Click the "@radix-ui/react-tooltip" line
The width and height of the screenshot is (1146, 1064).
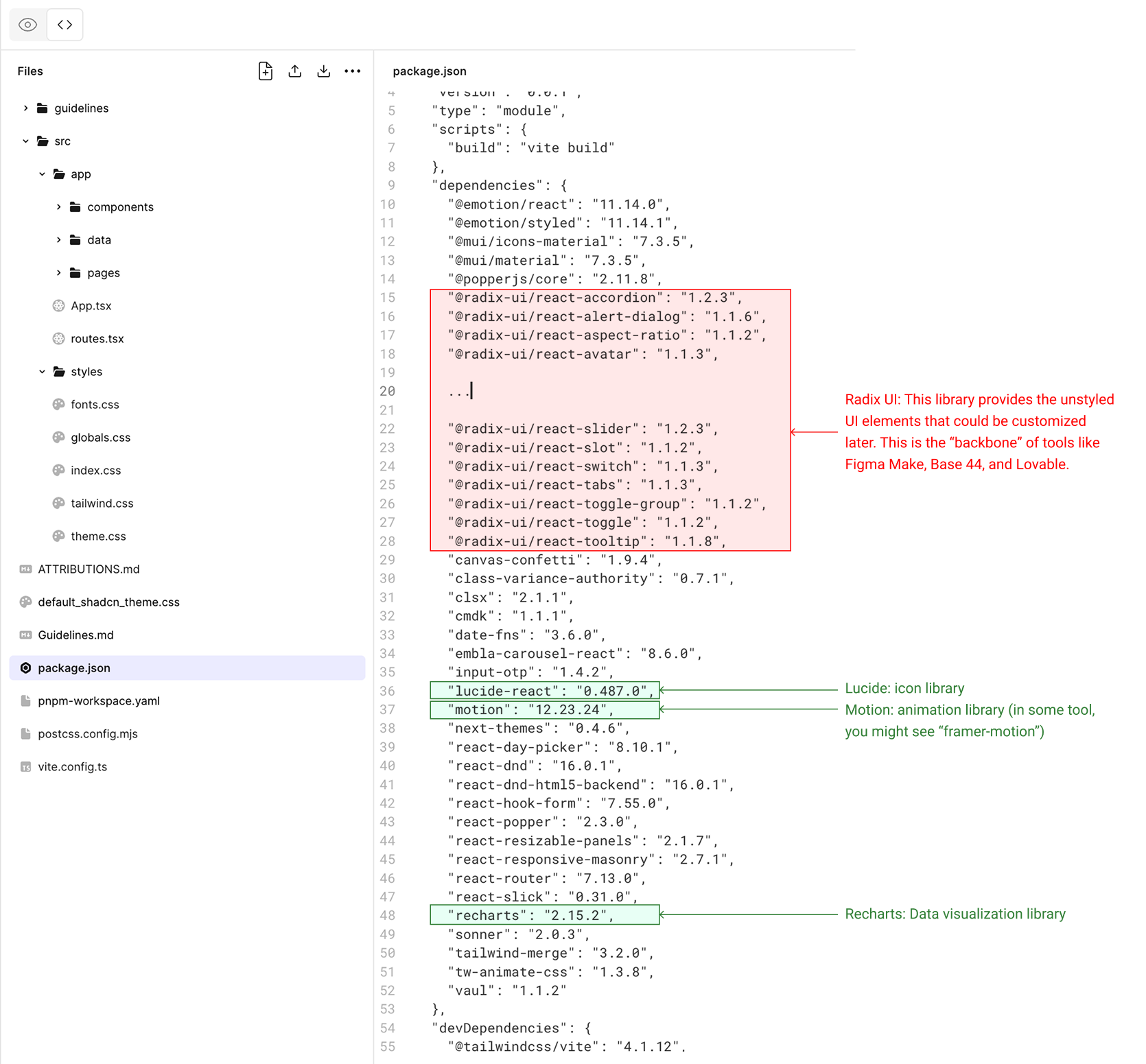(x=587, y=541)
